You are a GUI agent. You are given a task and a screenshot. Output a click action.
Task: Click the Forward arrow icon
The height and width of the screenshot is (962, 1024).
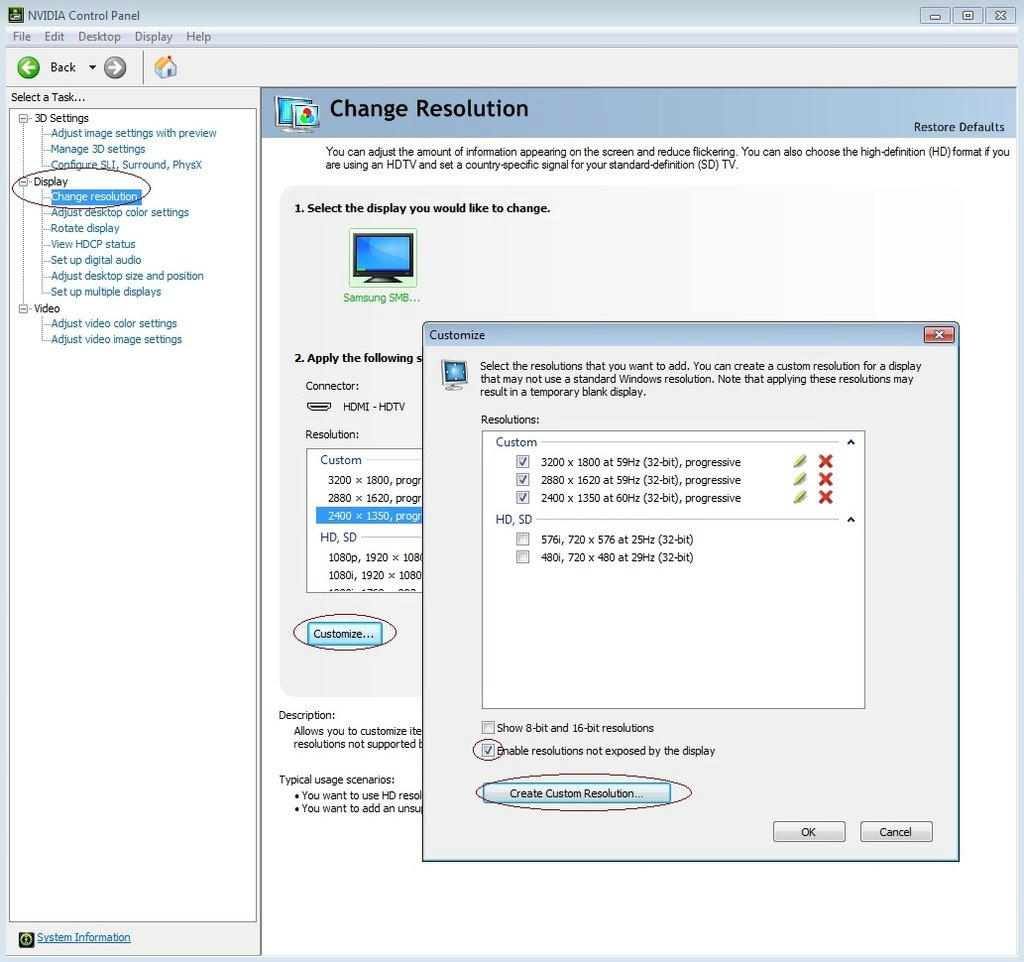point(116,67)
